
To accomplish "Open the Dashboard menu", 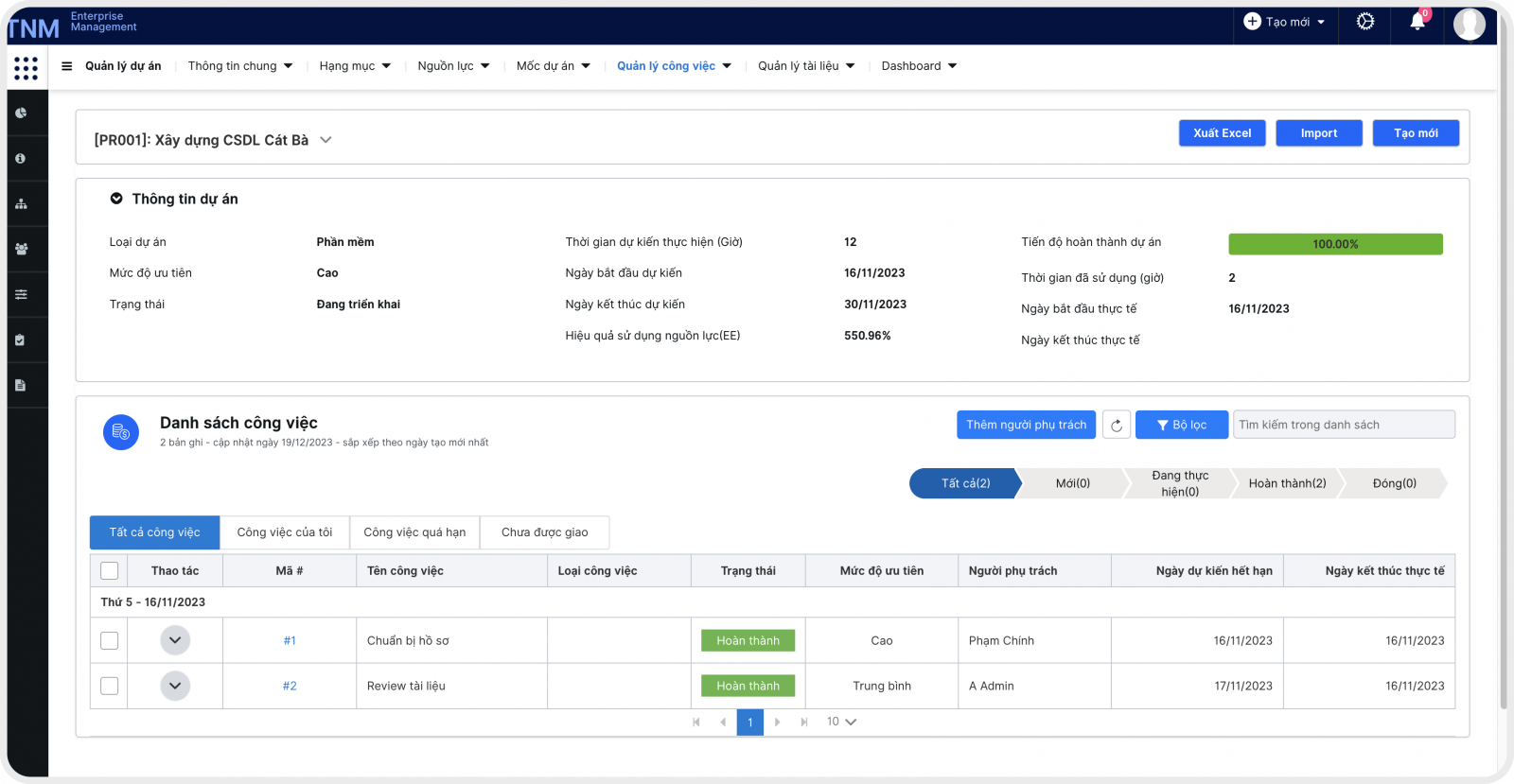I will pos(919,66).
